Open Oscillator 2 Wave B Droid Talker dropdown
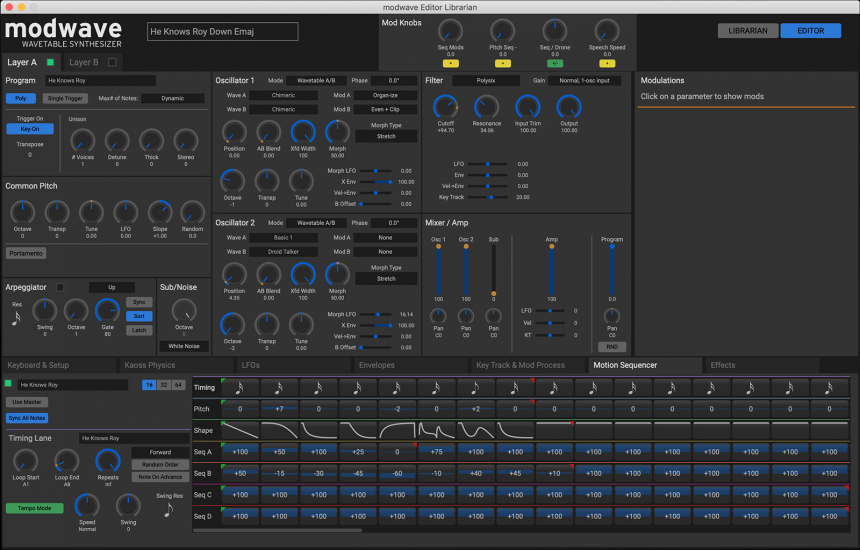The height and width of the screenshot is (550, 860). coord(284,252)
